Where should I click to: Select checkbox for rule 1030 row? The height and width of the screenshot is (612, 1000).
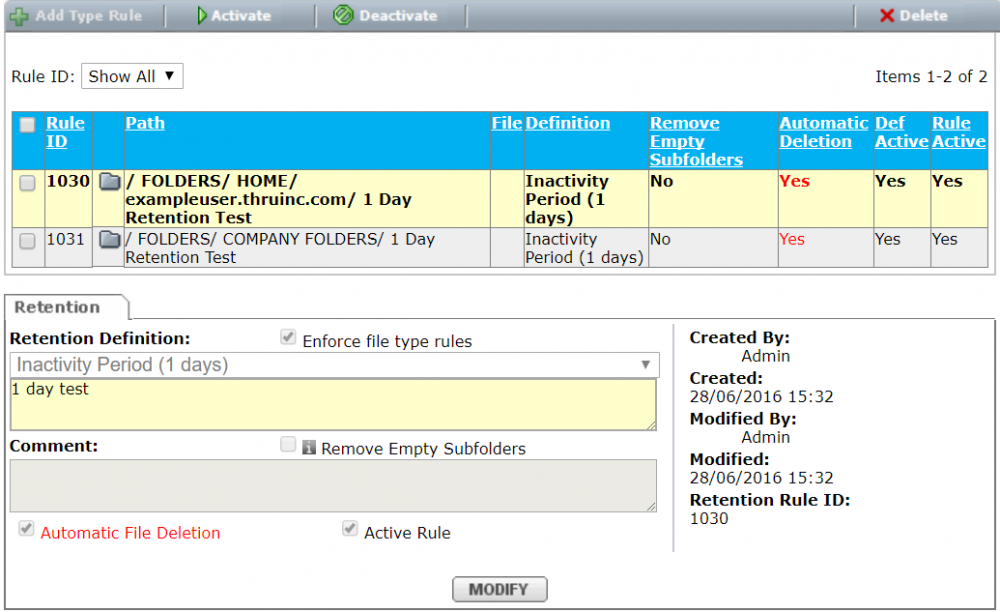point(28,183)
